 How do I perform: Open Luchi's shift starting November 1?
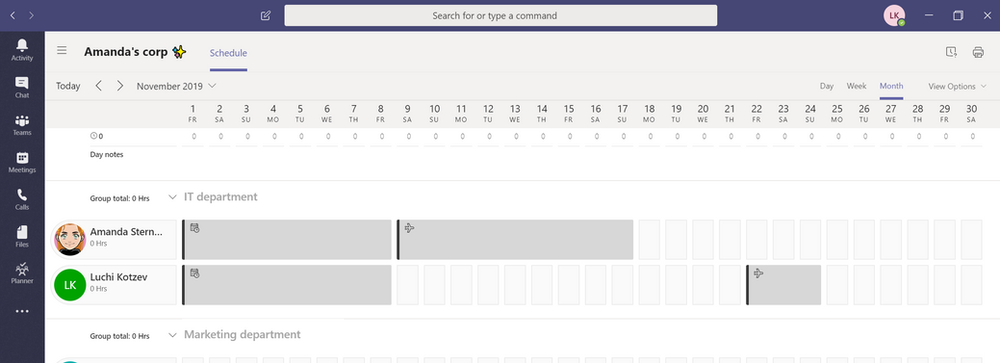coord(286,285)
